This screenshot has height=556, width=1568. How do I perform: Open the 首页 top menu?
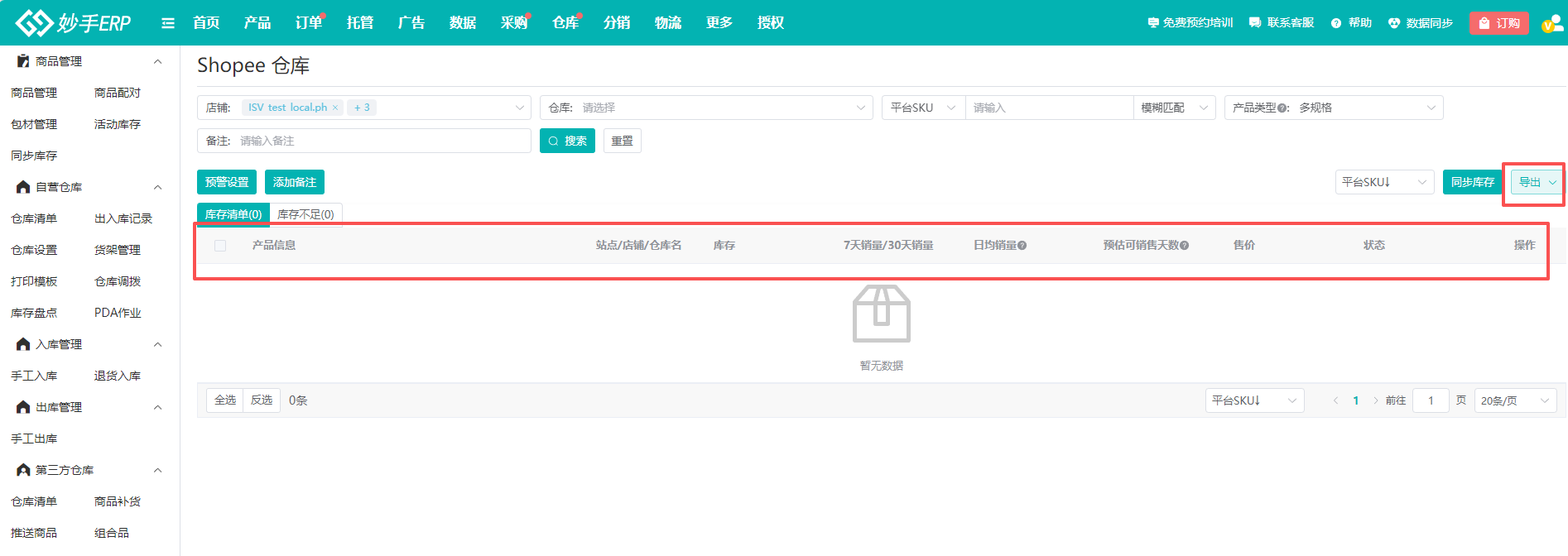click(x=206, y=23)
